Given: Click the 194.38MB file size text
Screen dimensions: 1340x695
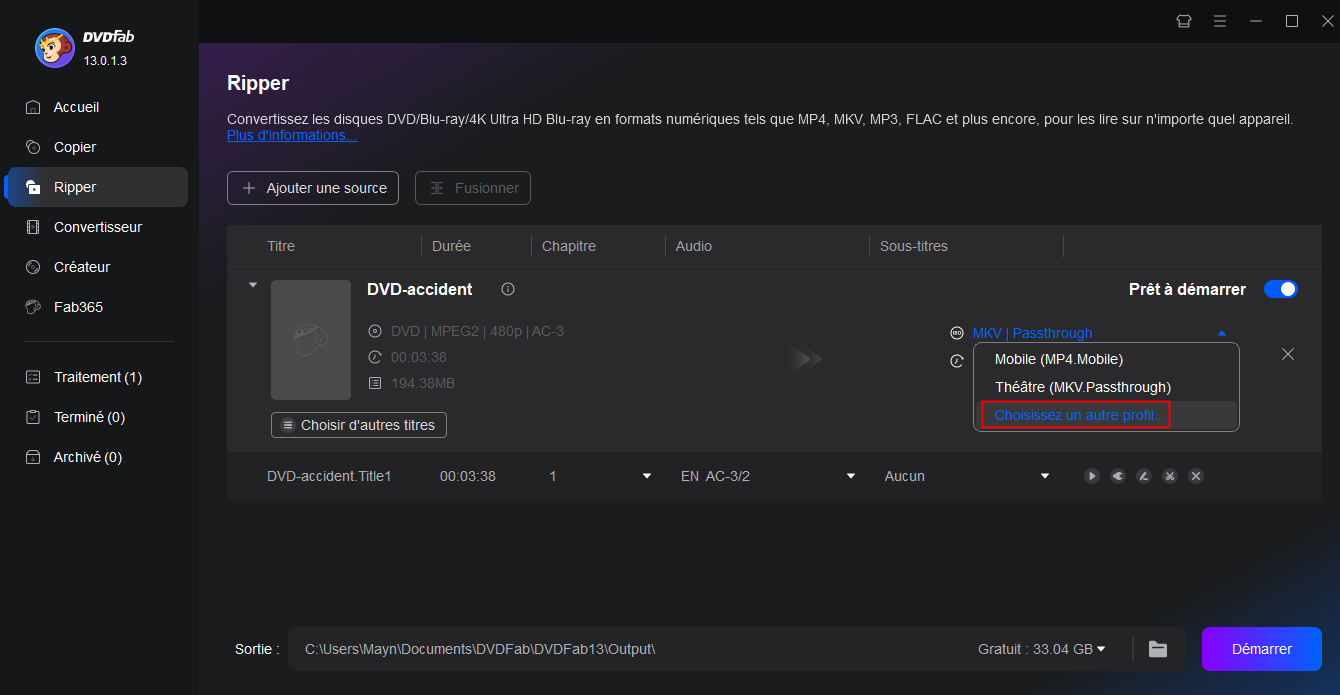Looking at the screenshot, I should coord(423,383).
